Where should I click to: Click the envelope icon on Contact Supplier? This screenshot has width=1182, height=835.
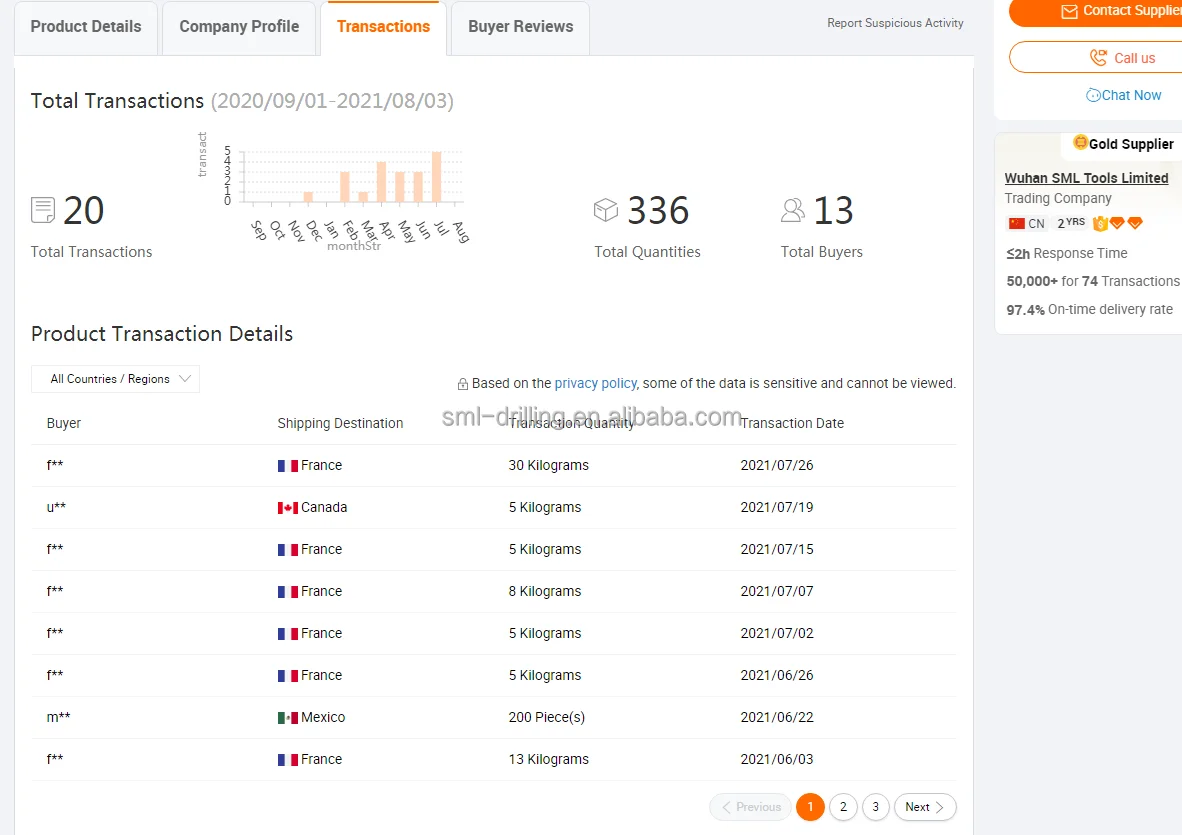(x=1069, y=11)
